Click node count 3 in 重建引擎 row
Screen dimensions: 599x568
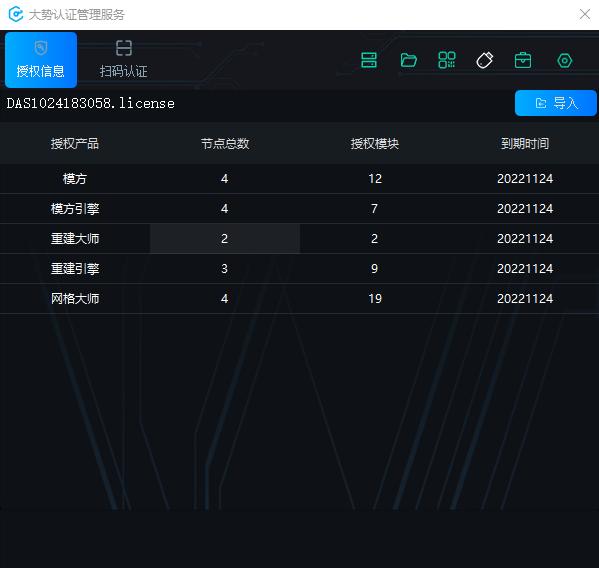[224, 269]
